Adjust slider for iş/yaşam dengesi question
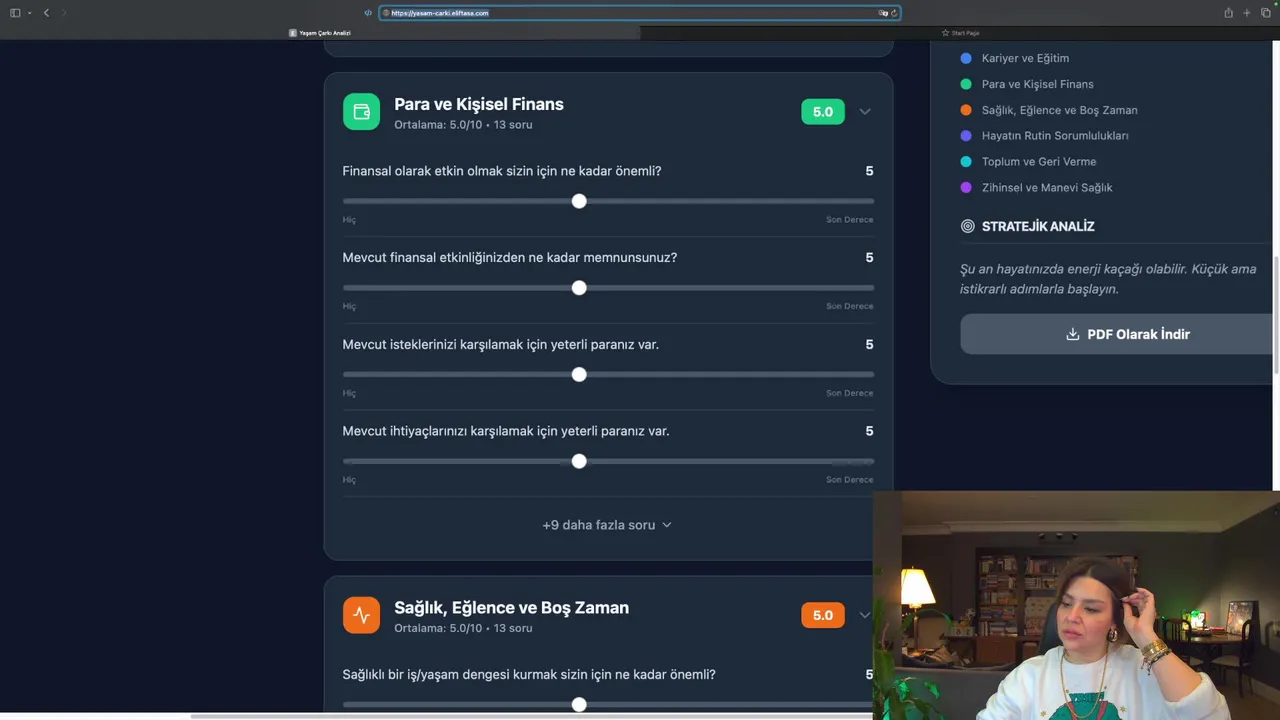1280x720 pixels. click(x=608, y=705)
